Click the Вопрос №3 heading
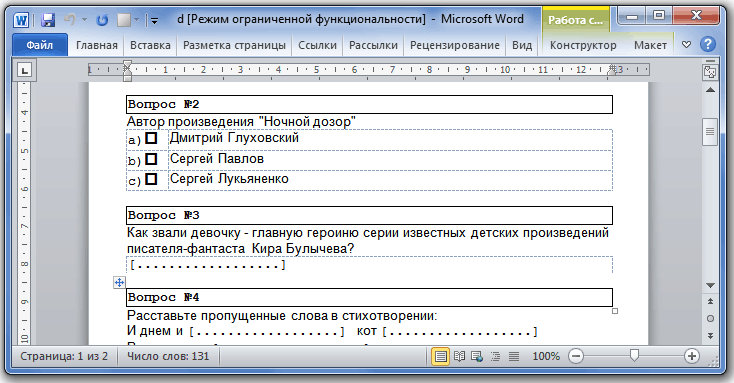The image size is (734, 383). point(163,215)
